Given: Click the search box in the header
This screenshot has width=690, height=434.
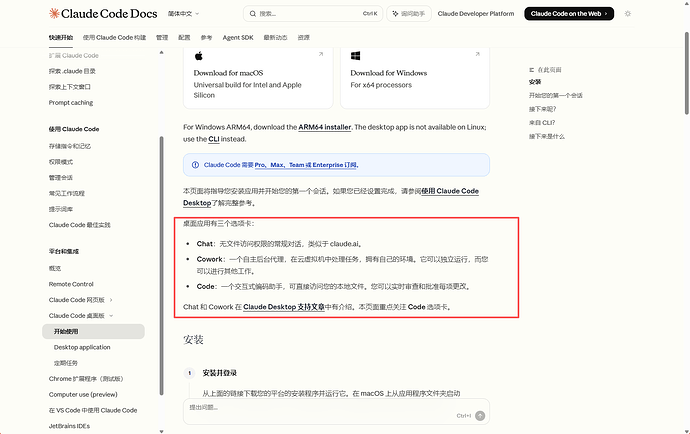Looking at the screenshot, I should coord(312,14).
